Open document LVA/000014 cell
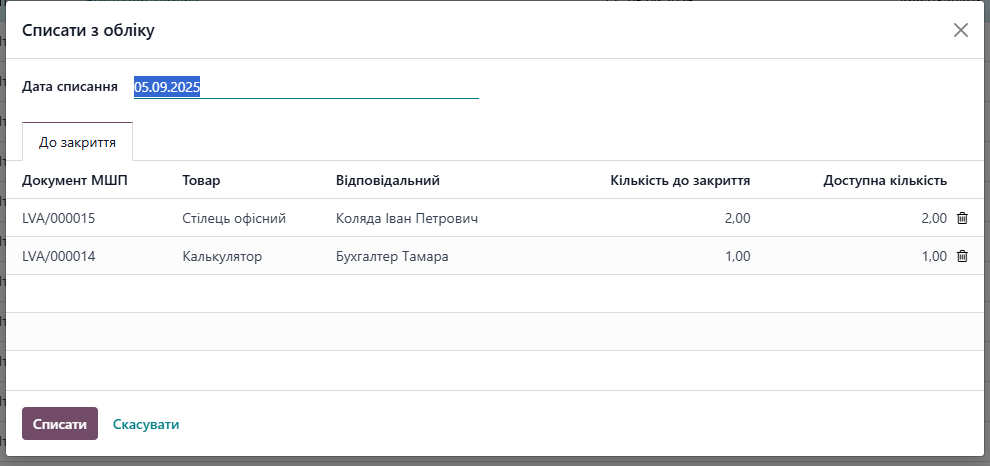 point(58,256)
